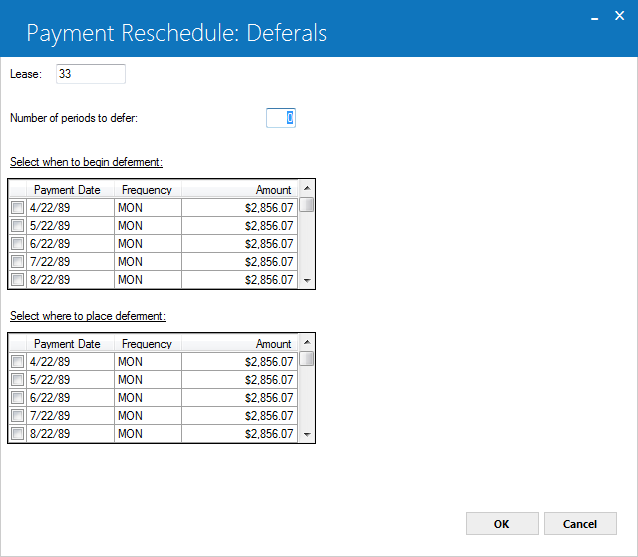Click Amount header in place deferment table
This screenshot has height=557, width=638.
pyautogui.click(x=240, y=344)
